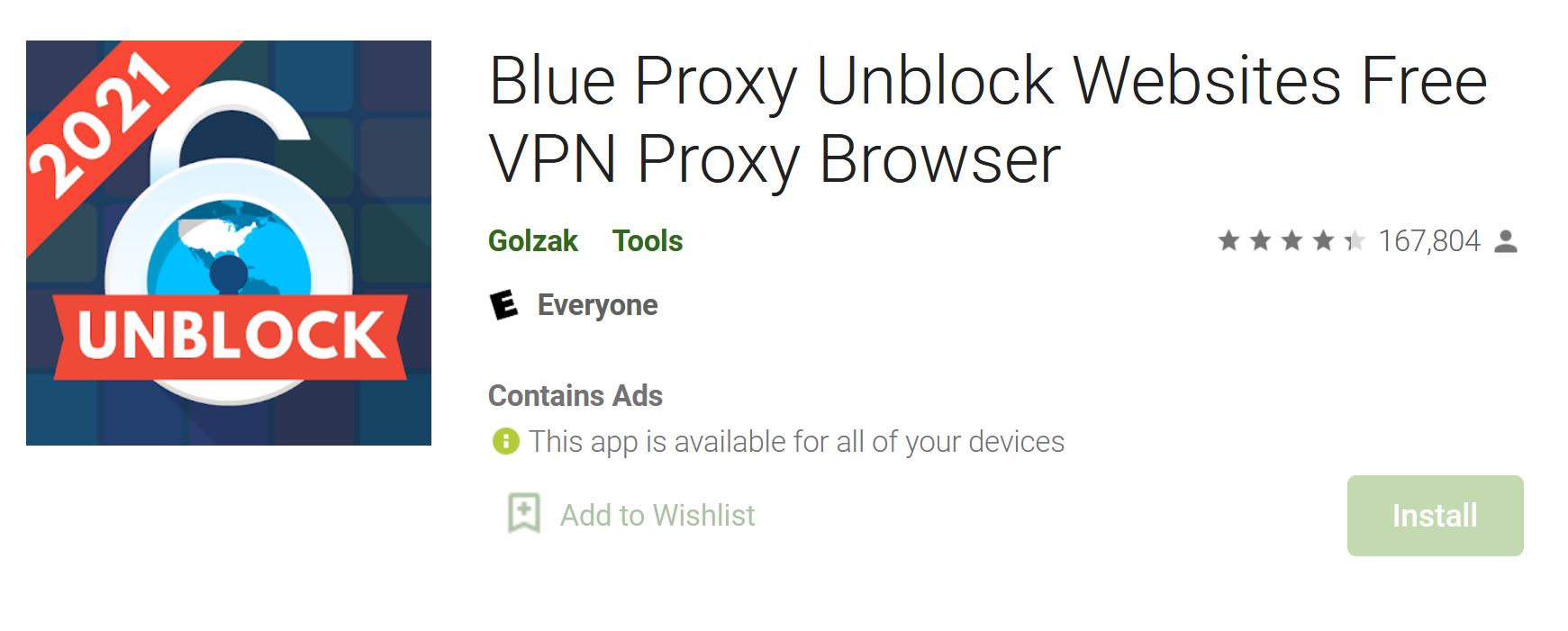Click the person silhouette icon beside rating count

(1506, 241)
